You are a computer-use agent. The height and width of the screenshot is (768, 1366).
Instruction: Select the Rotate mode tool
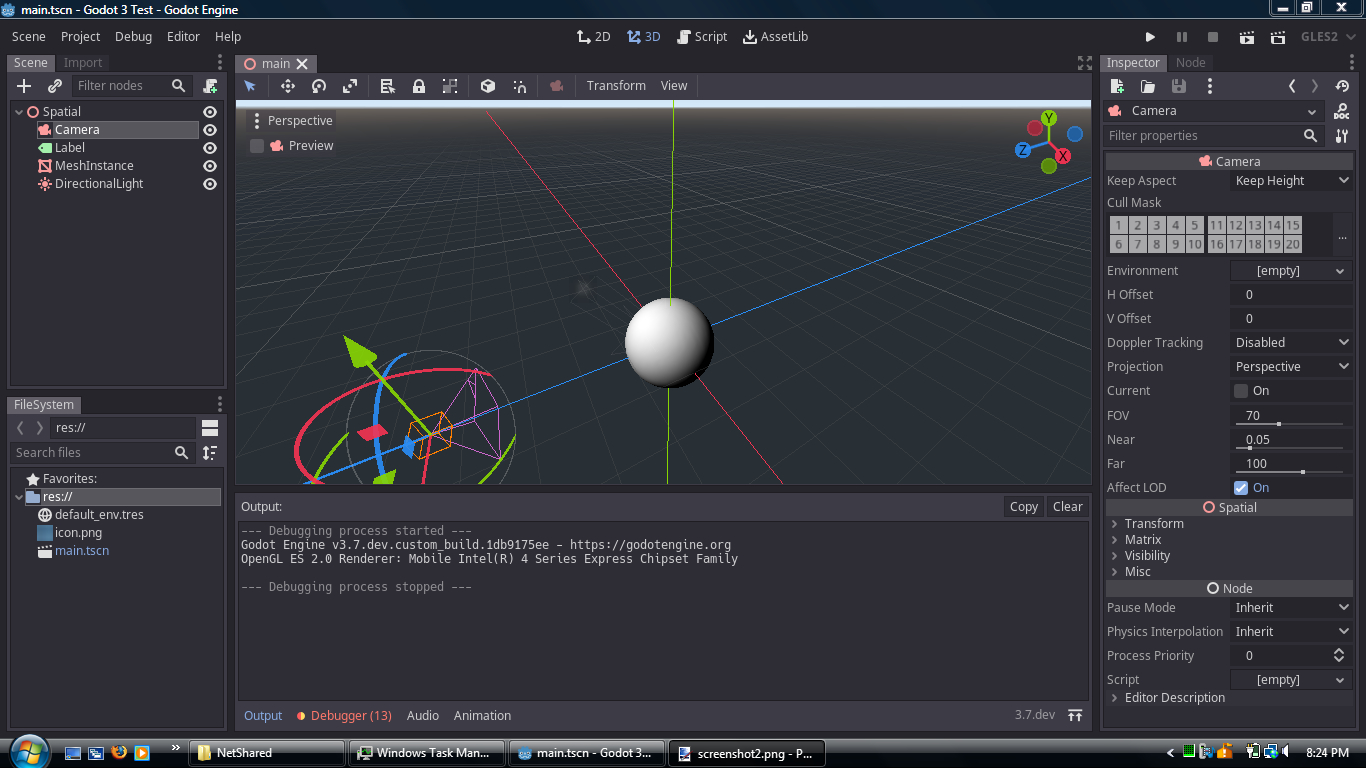pyautogui.click(x=319, y=86)
